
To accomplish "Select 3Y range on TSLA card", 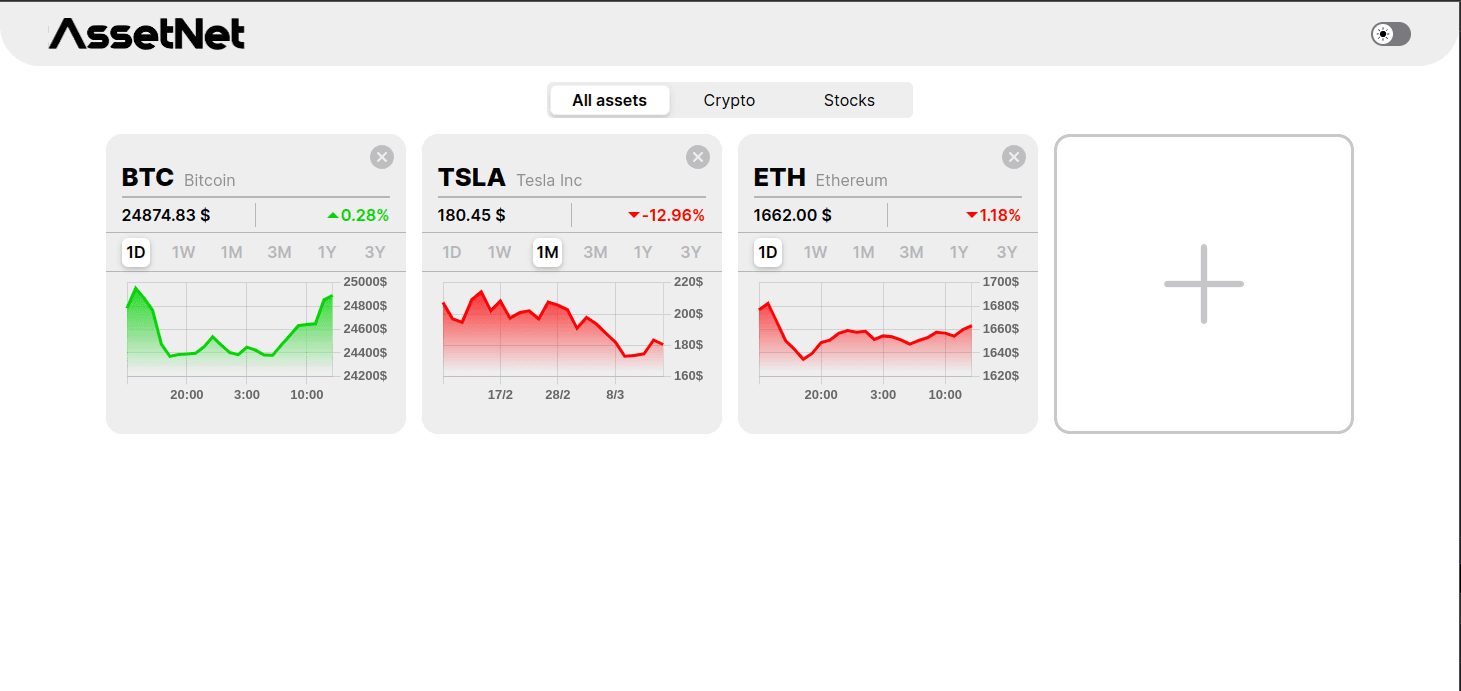I will tap(691, 252).
